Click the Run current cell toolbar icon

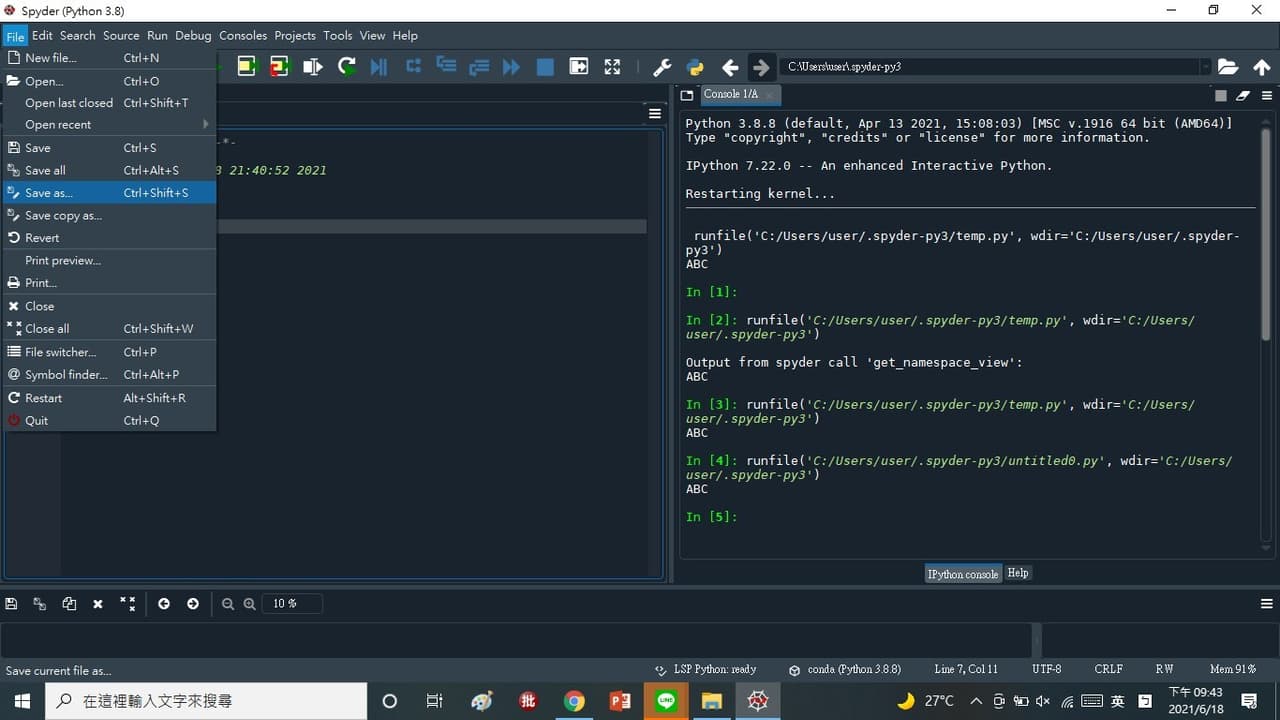247,67
